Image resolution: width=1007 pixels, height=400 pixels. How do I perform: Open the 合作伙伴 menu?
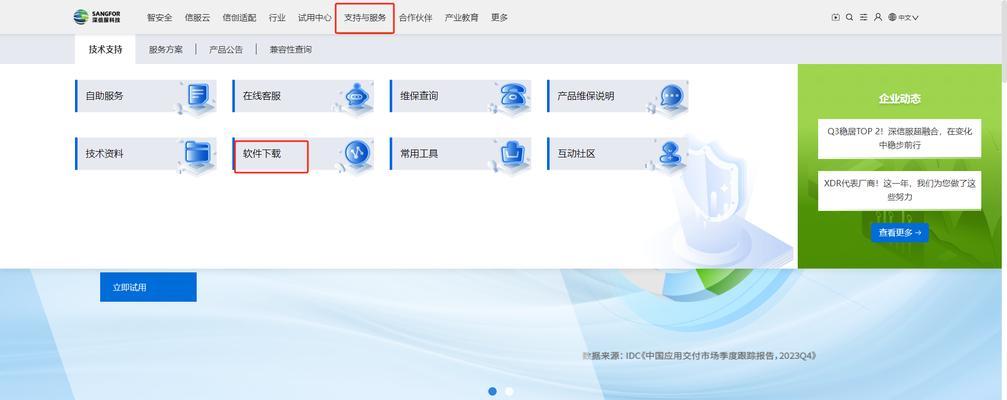click(416, 18)
